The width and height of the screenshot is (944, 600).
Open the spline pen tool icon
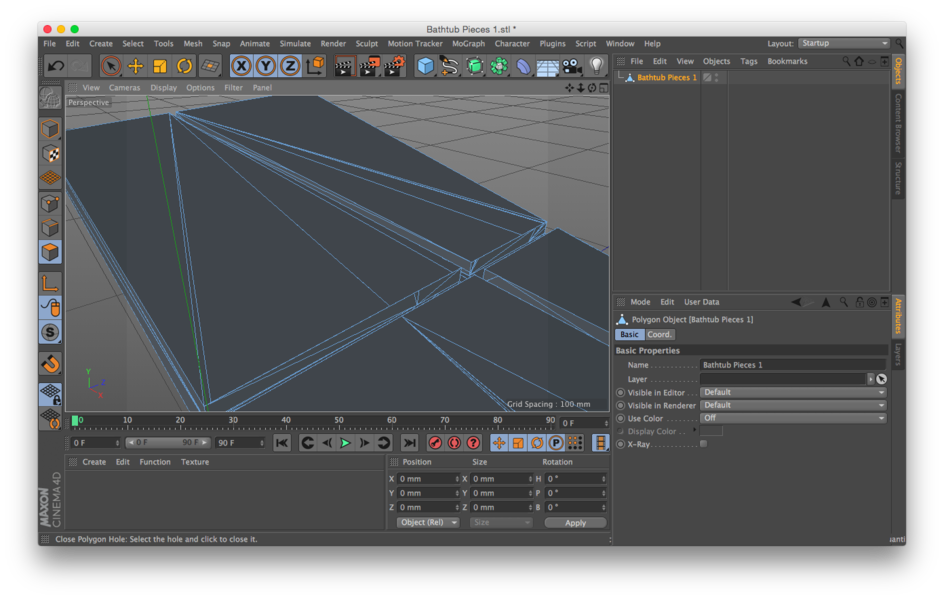449,66
